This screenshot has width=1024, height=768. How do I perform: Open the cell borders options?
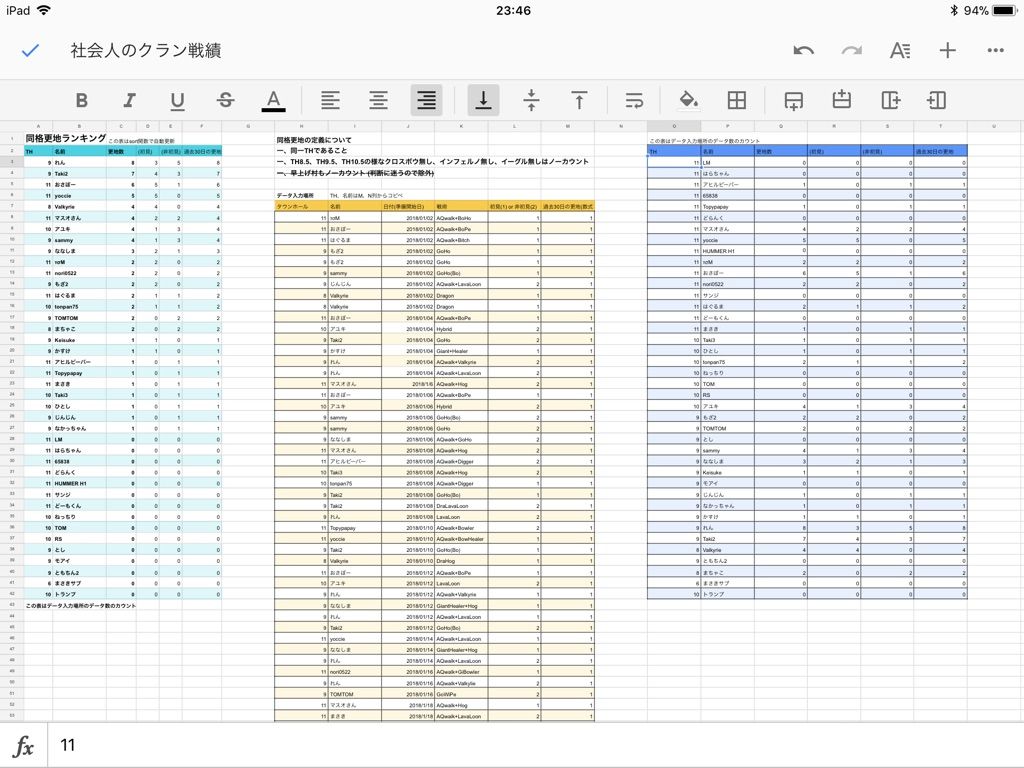(737, 100)
